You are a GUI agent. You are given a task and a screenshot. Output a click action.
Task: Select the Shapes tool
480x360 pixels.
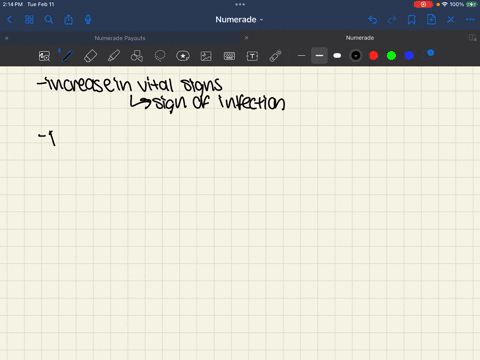tap(137, 56)
